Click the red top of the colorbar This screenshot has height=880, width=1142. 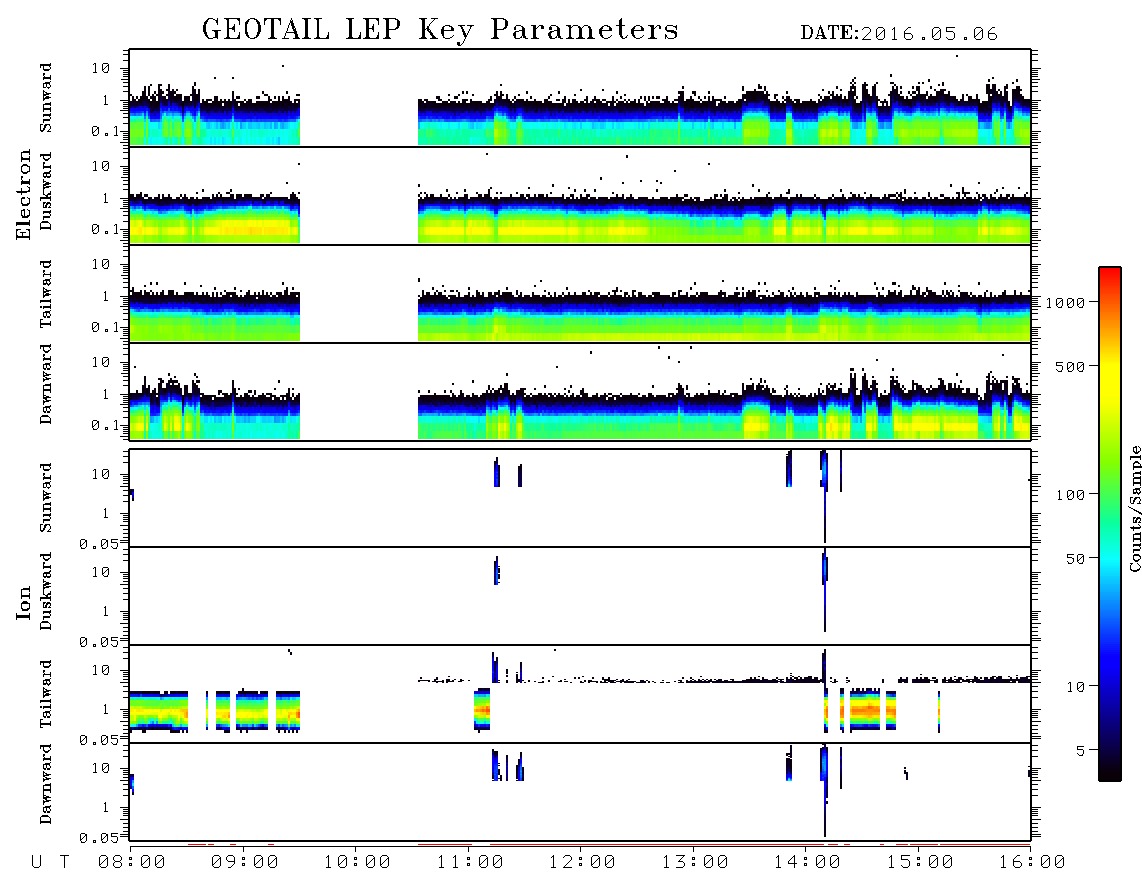[1110, 275]
